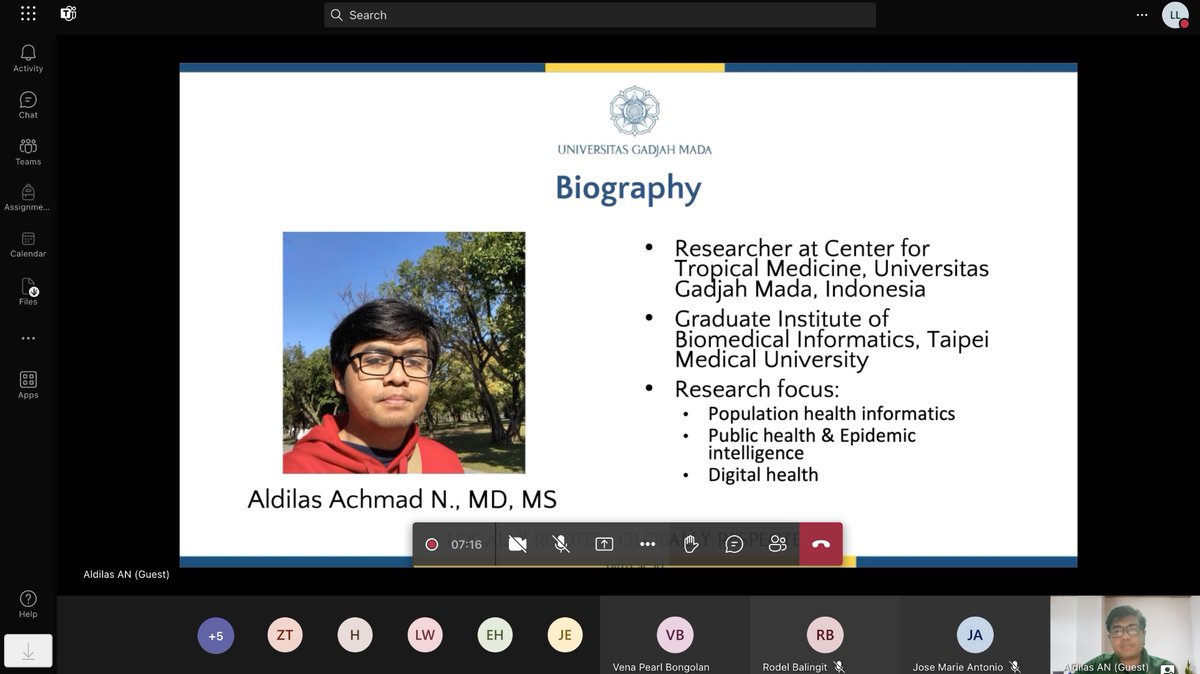The height and width of the screenshot is (674, 1200).
Task: Open the meeting chat panel
Action: tap(734, 543)
